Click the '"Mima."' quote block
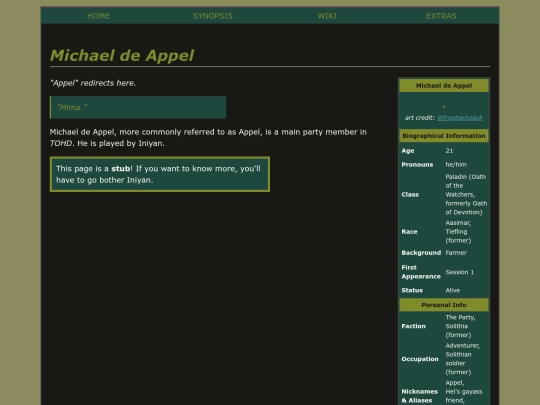The width and height of the screenshot is (540, 405). click(138, 107)
